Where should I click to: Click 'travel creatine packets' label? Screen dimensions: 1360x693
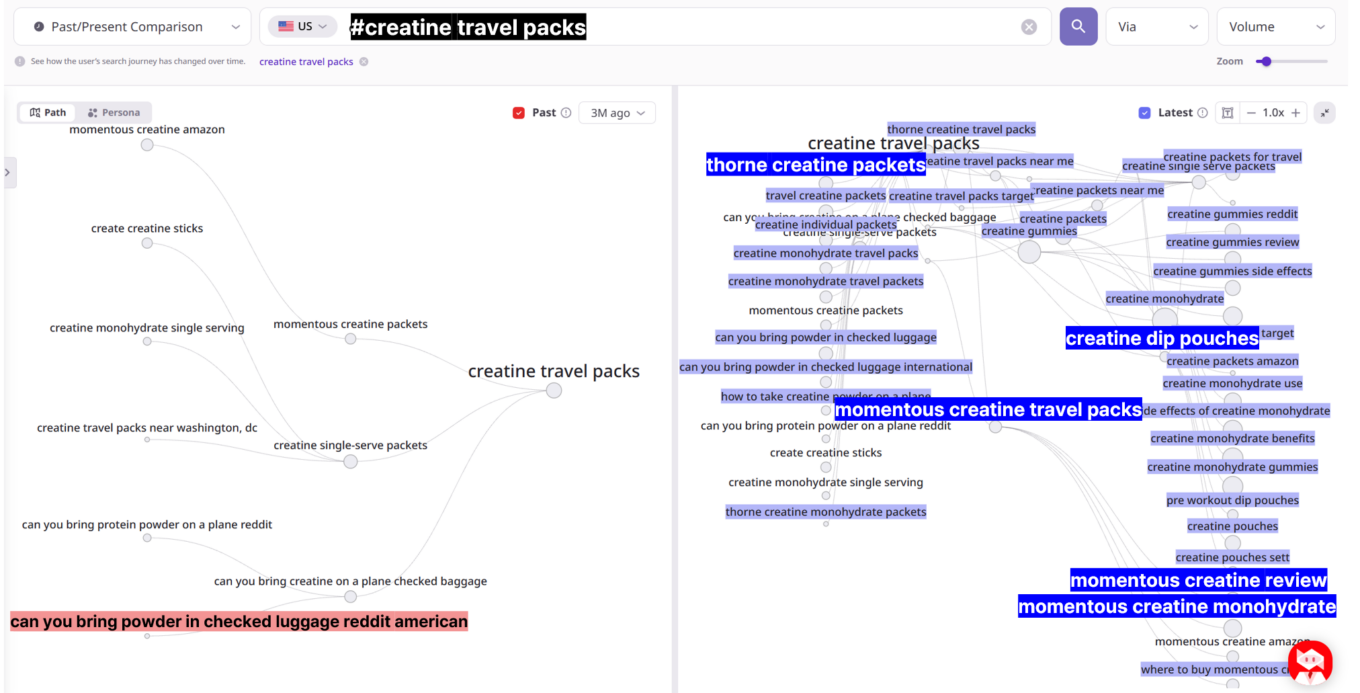click(826, 195)
